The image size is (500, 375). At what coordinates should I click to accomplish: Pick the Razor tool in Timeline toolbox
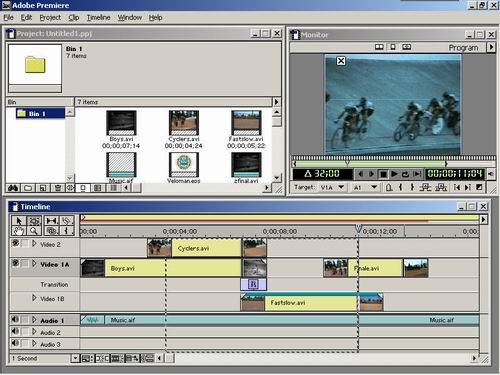click(67, 221)
